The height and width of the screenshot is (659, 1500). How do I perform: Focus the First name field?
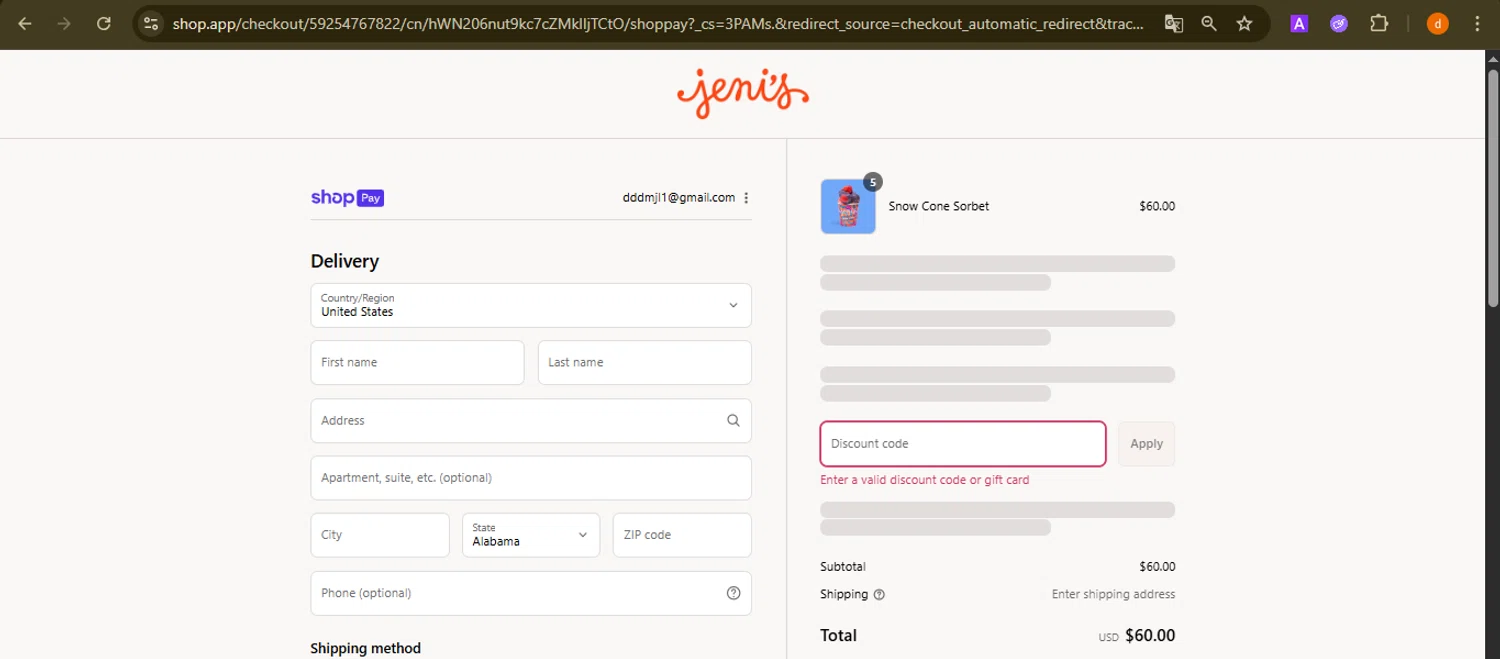pyautogui.click(x=417, y=363)
